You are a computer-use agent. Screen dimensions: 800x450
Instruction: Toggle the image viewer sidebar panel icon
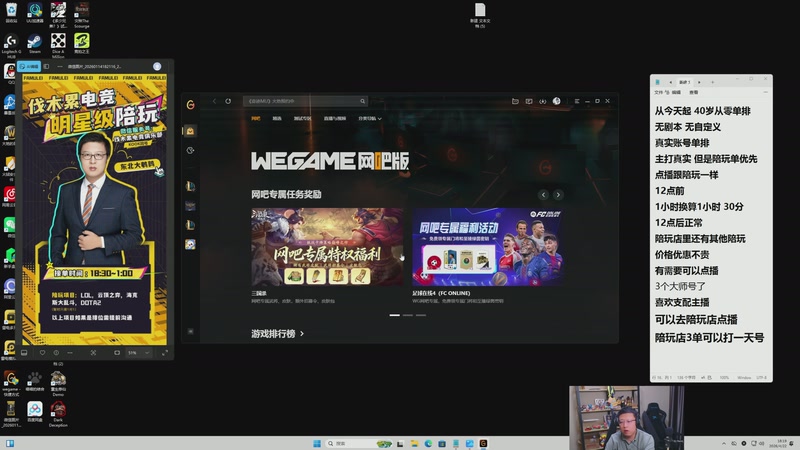pyautogui.click(x=46, y=66)
